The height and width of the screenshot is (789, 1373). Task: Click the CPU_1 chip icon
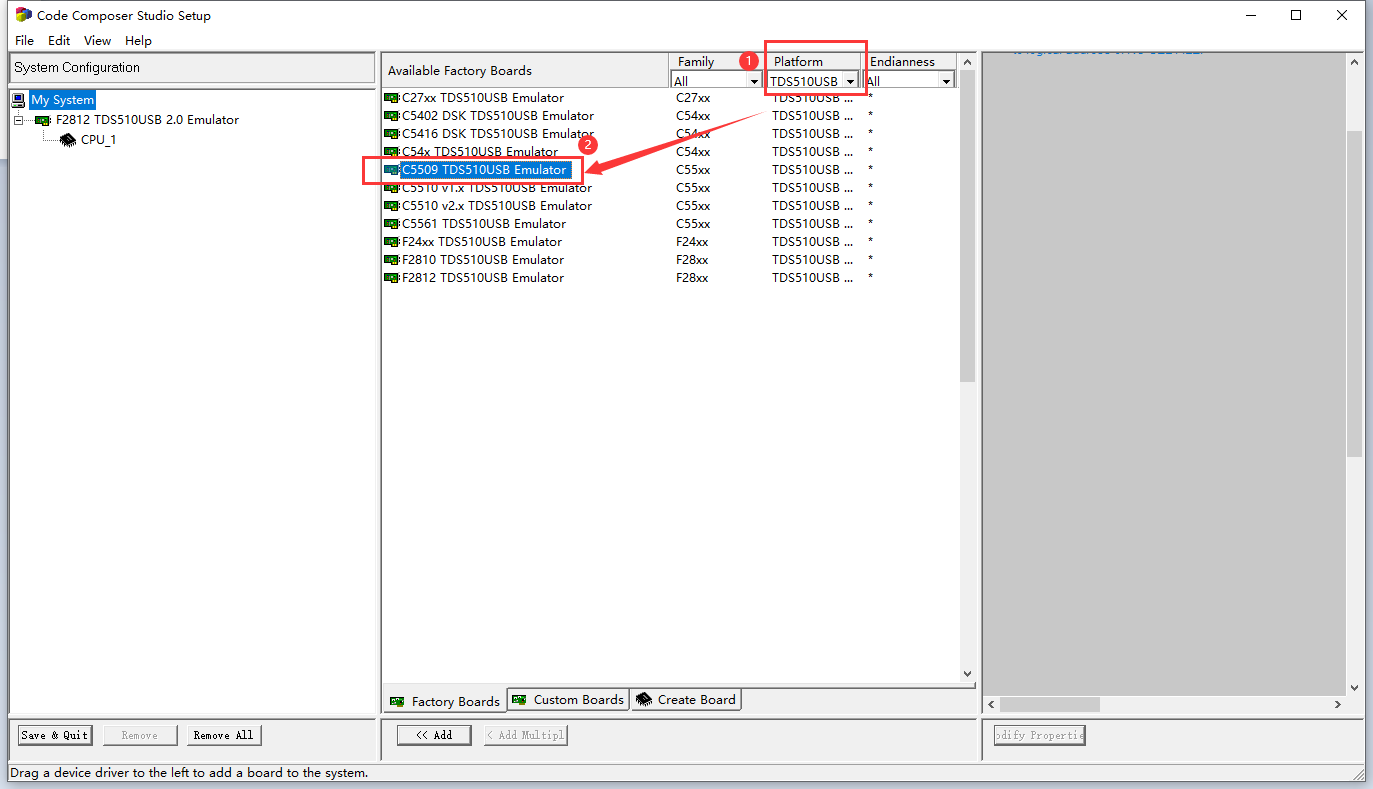[x=68, y=140]
